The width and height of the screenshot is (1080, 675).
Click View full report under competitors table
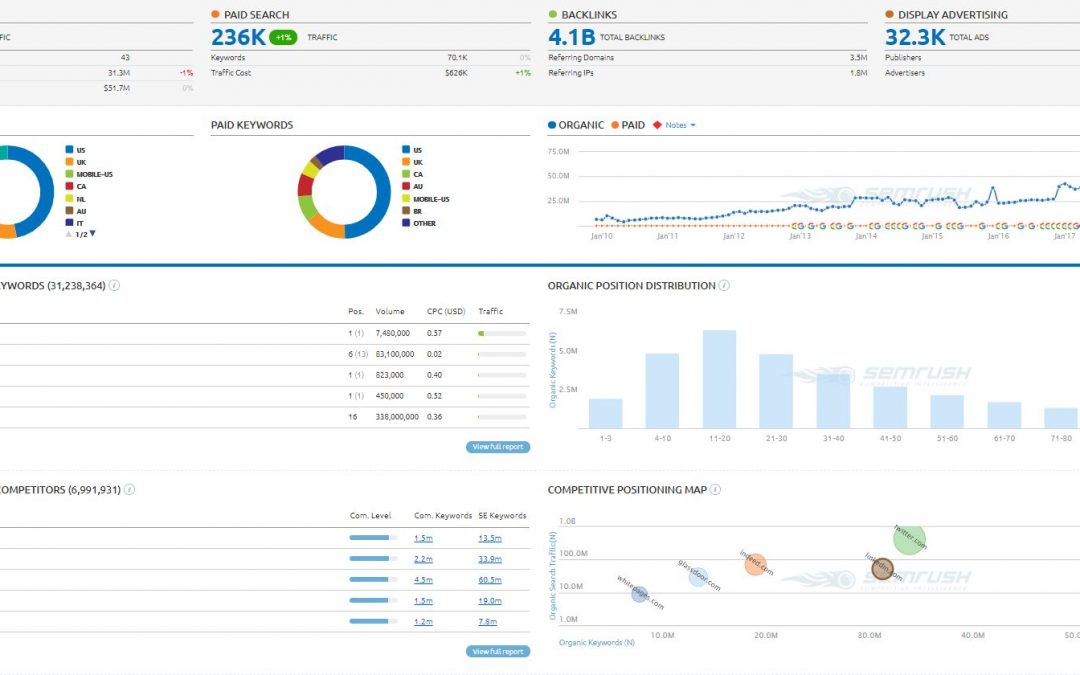tap(498, 652)
